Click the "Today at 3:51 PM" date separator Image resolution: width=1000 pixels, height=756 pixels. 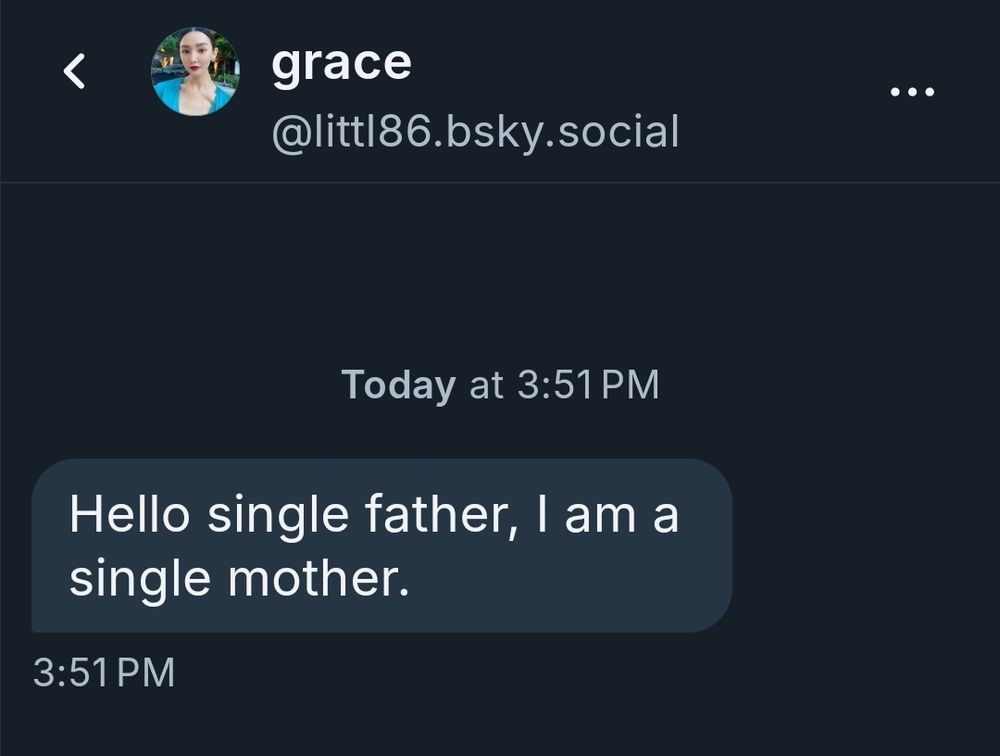click(x=500, y=385)
